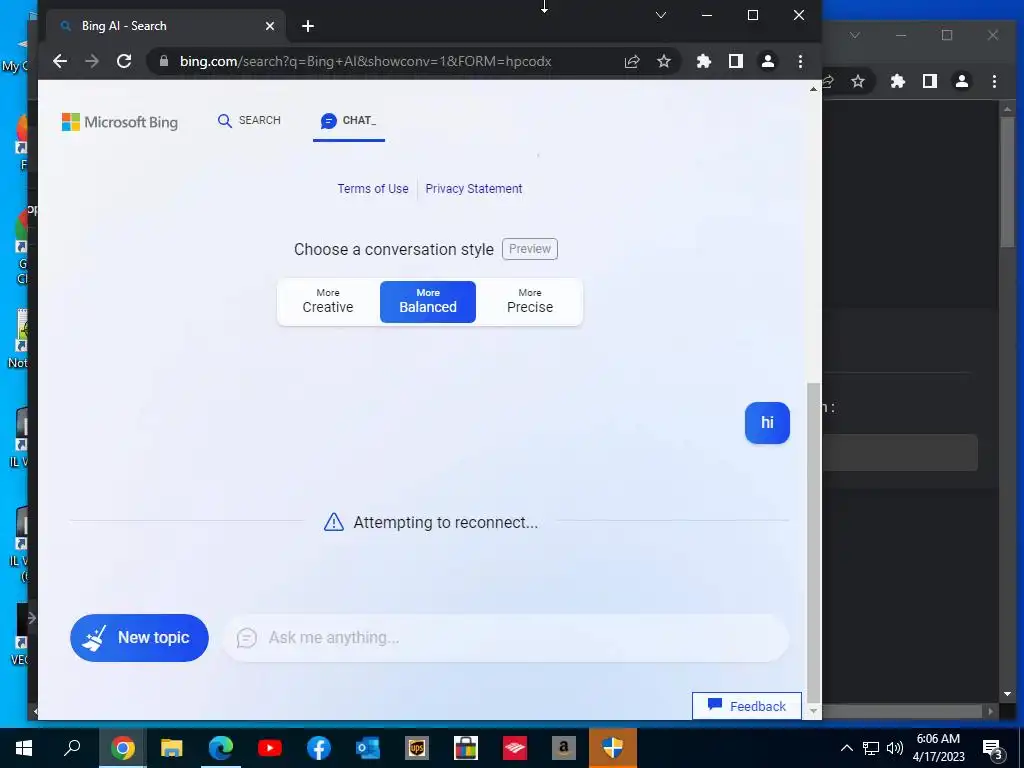Click the page vertical scrollbar thumb
Viewport: 1024px width, 768px height.
(x=813, y=542)
